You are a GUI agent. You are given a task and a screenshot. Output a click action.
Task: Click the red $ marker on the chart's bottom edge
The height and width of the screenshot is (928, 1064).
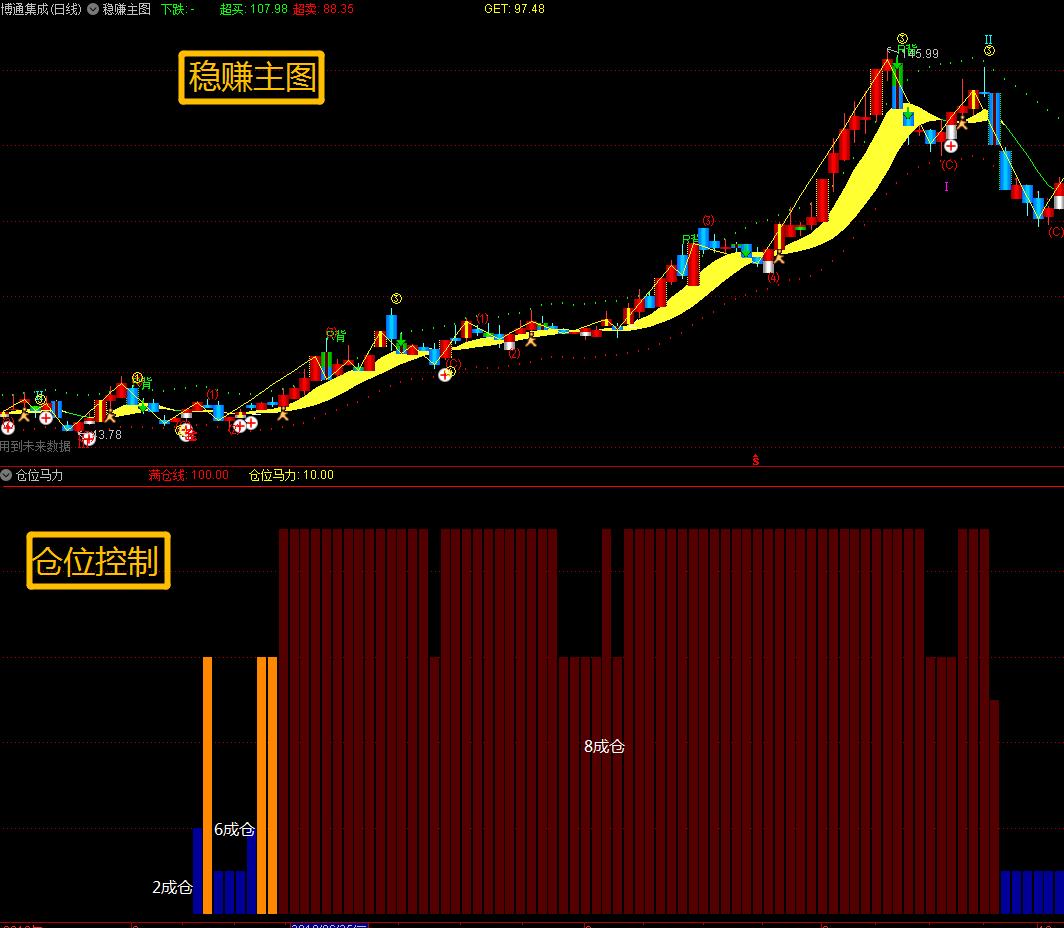[755, 460]
